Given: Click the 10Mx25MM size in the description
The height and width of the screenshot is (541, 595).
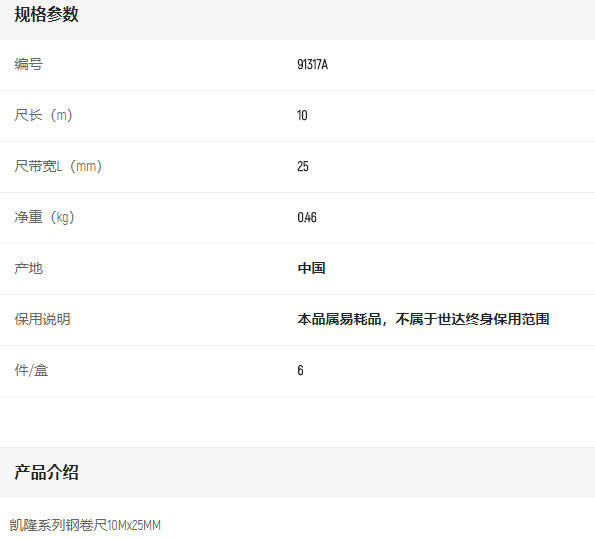Looking at the screenshot, I should [x=134, y=526].
